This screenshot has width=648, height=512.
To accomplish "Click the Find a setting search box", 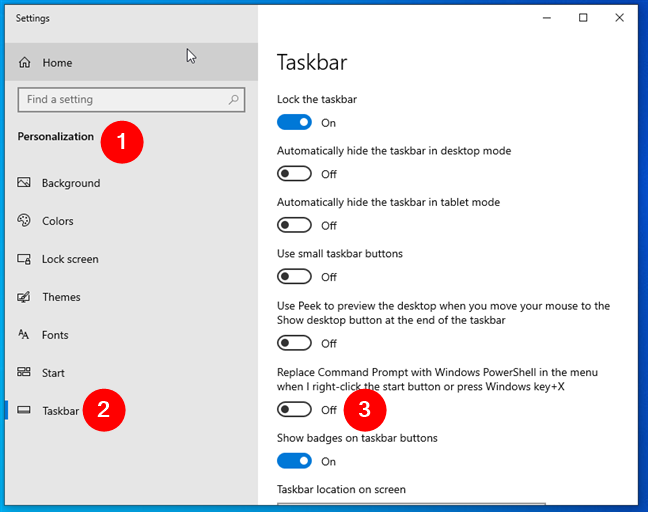I will click(x=131, y=99).
